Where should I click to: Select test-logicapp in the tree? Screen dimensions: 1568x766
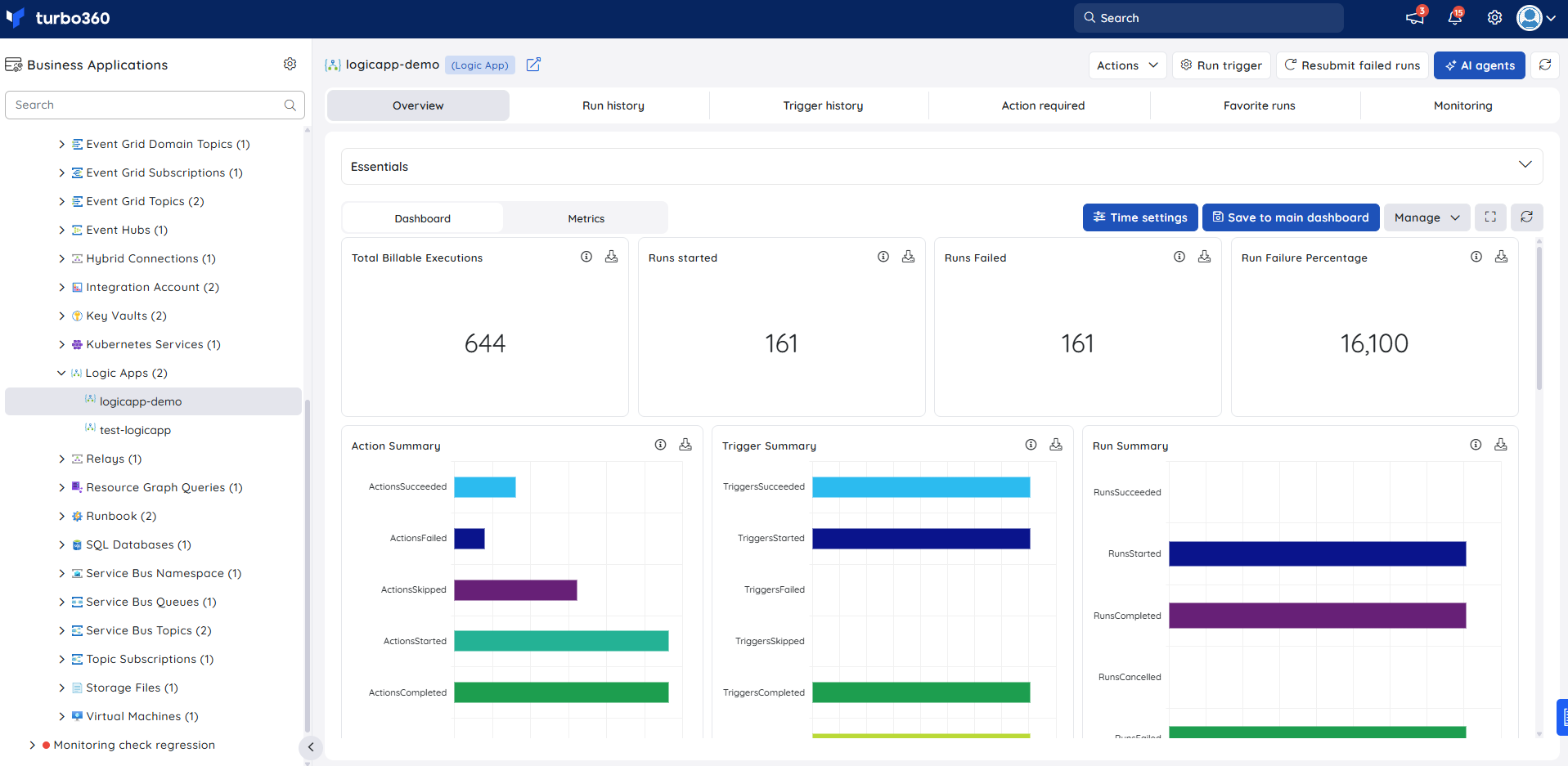pos(135,430)
